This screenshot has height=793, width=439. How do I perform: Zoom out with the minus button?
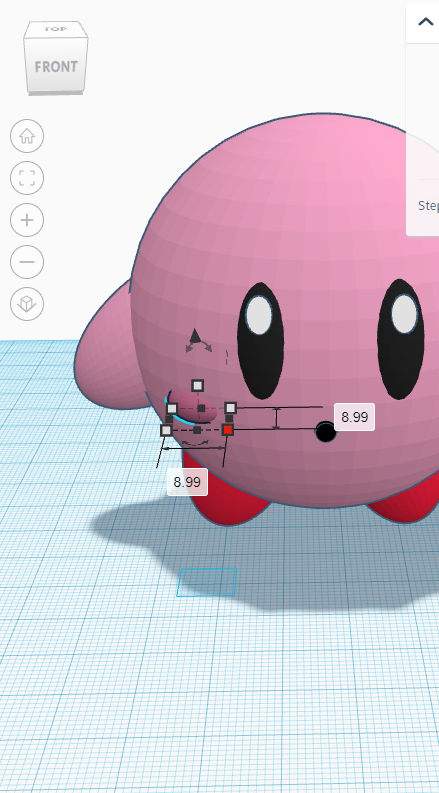click(x=27, y=262)
